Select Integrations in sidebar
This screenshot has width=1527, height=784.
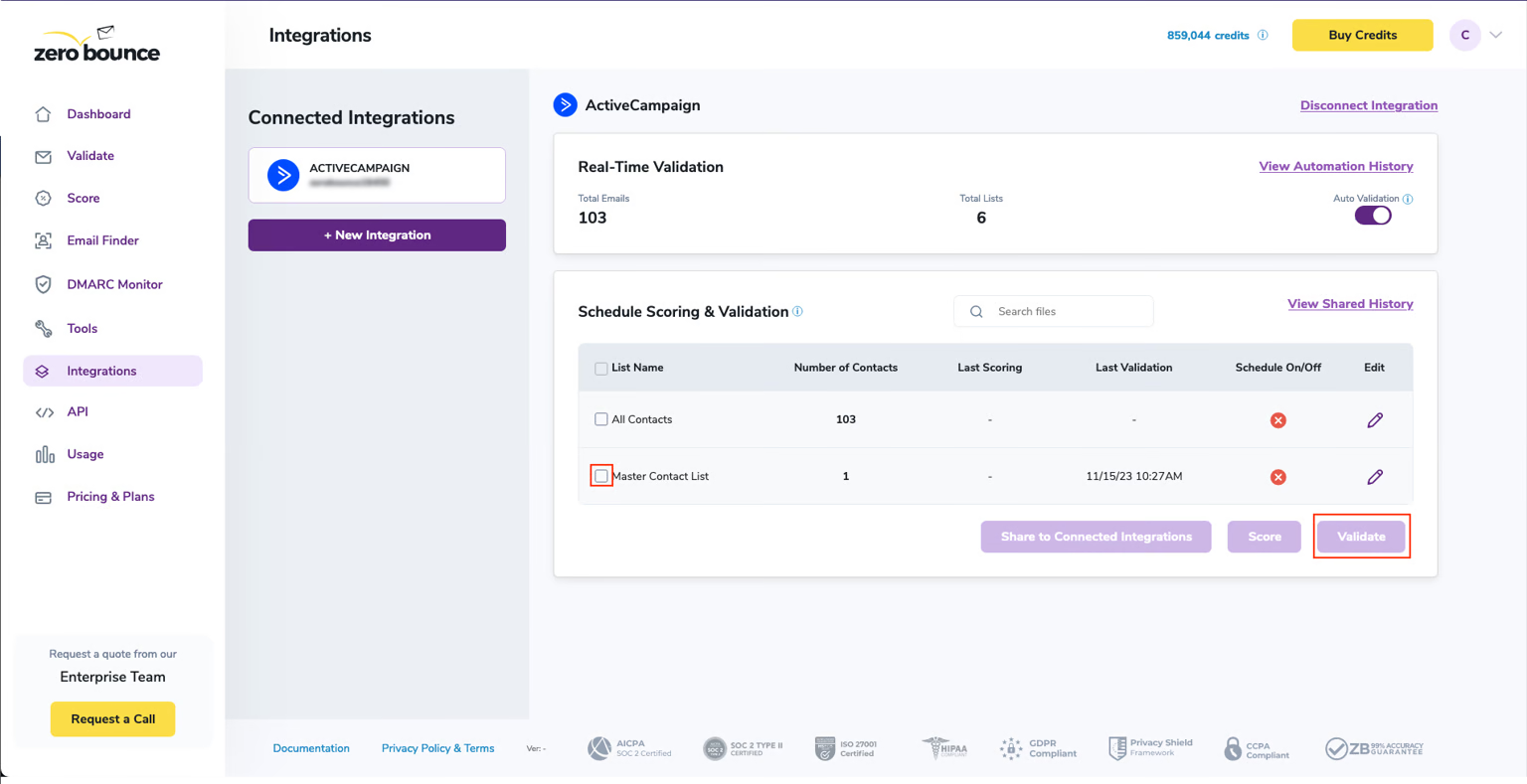(x=112, y=371)
